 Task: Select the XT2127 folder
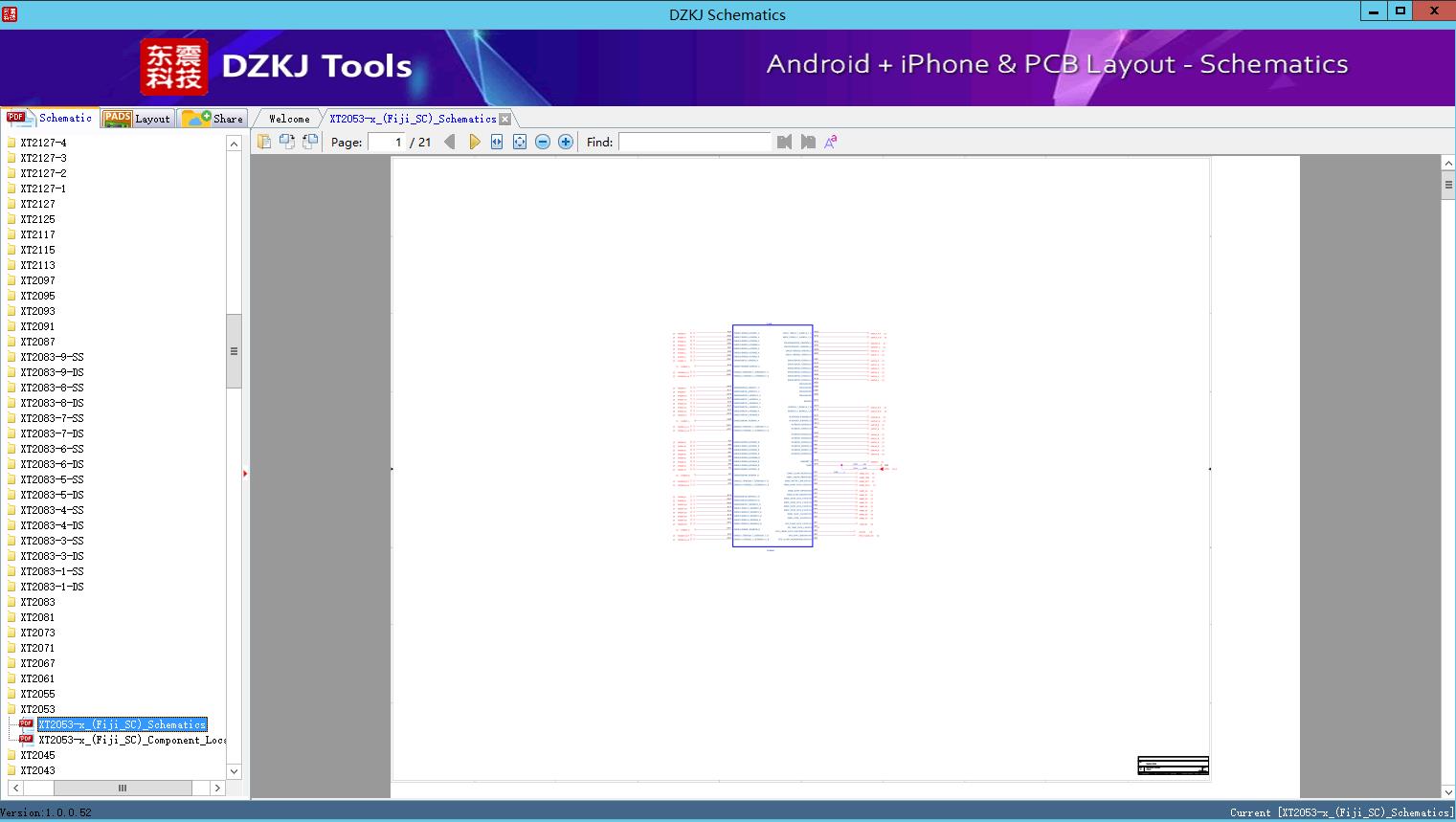click(37, 204)
